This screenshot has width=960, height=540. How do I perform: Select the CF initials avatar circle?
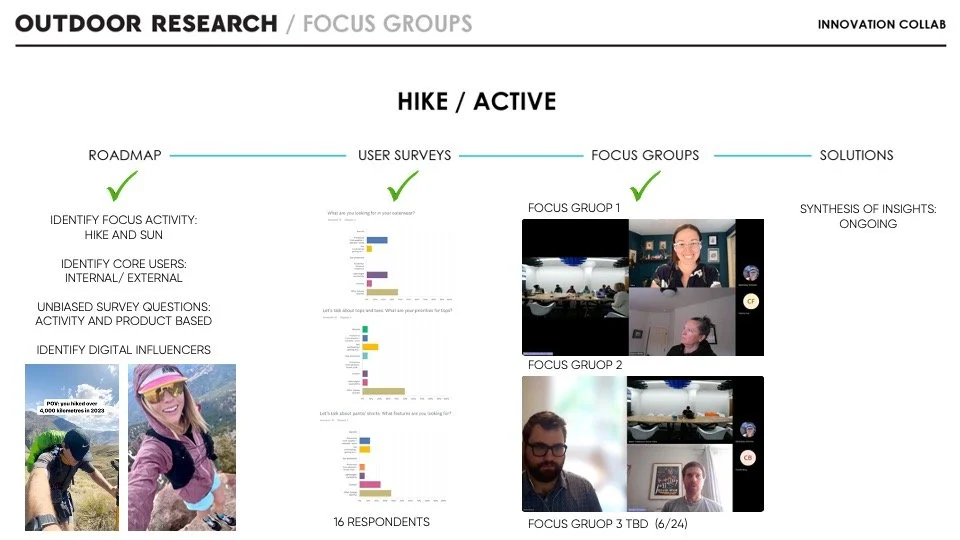751,301
